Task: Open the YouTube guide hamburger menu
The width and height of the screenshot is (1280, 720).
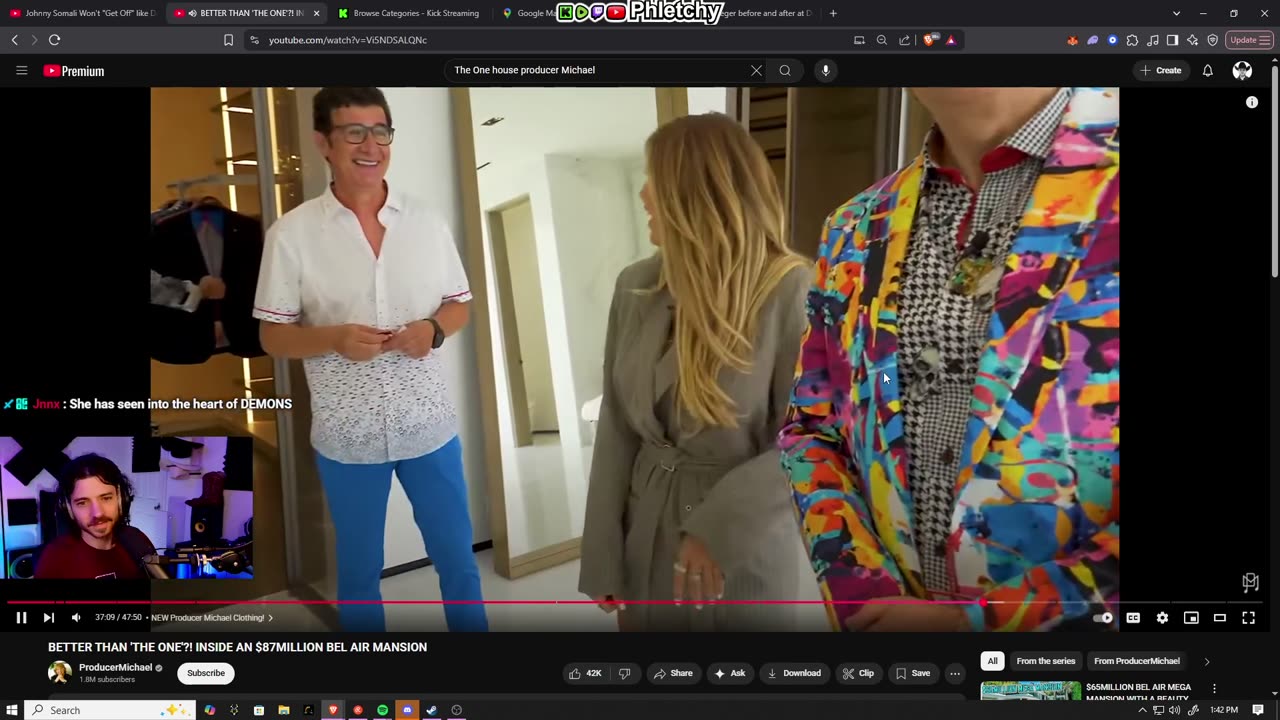Action: point(21,70)
